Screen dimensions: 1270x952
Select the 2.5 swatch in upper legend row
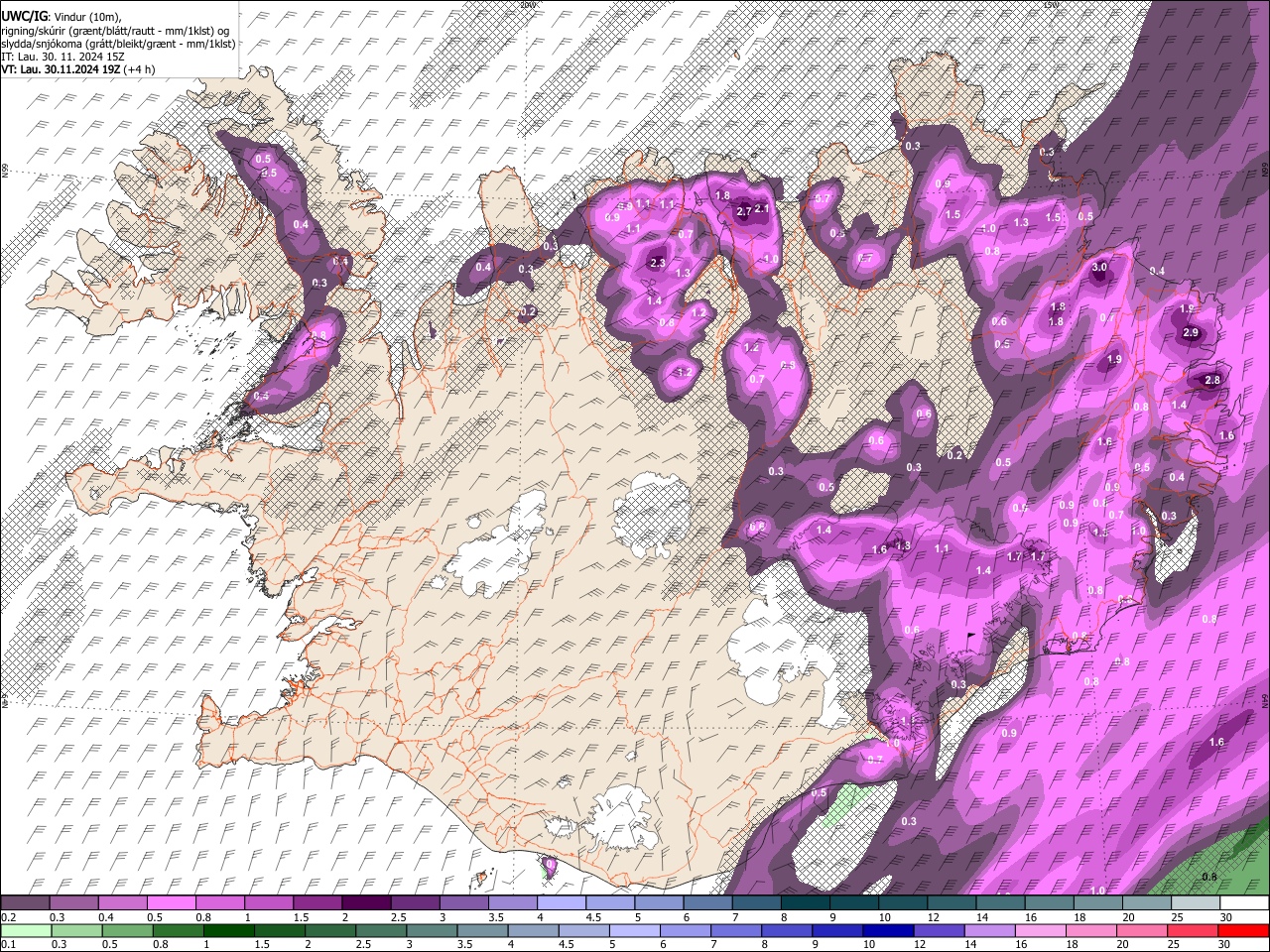(415, 902)
